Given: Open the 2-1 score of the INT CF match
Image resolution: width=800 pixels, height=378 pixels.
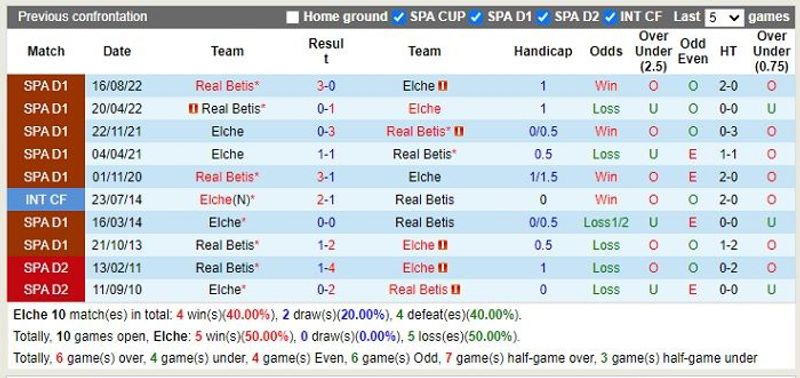Looking at the screenshot, I should pos(326,199).
